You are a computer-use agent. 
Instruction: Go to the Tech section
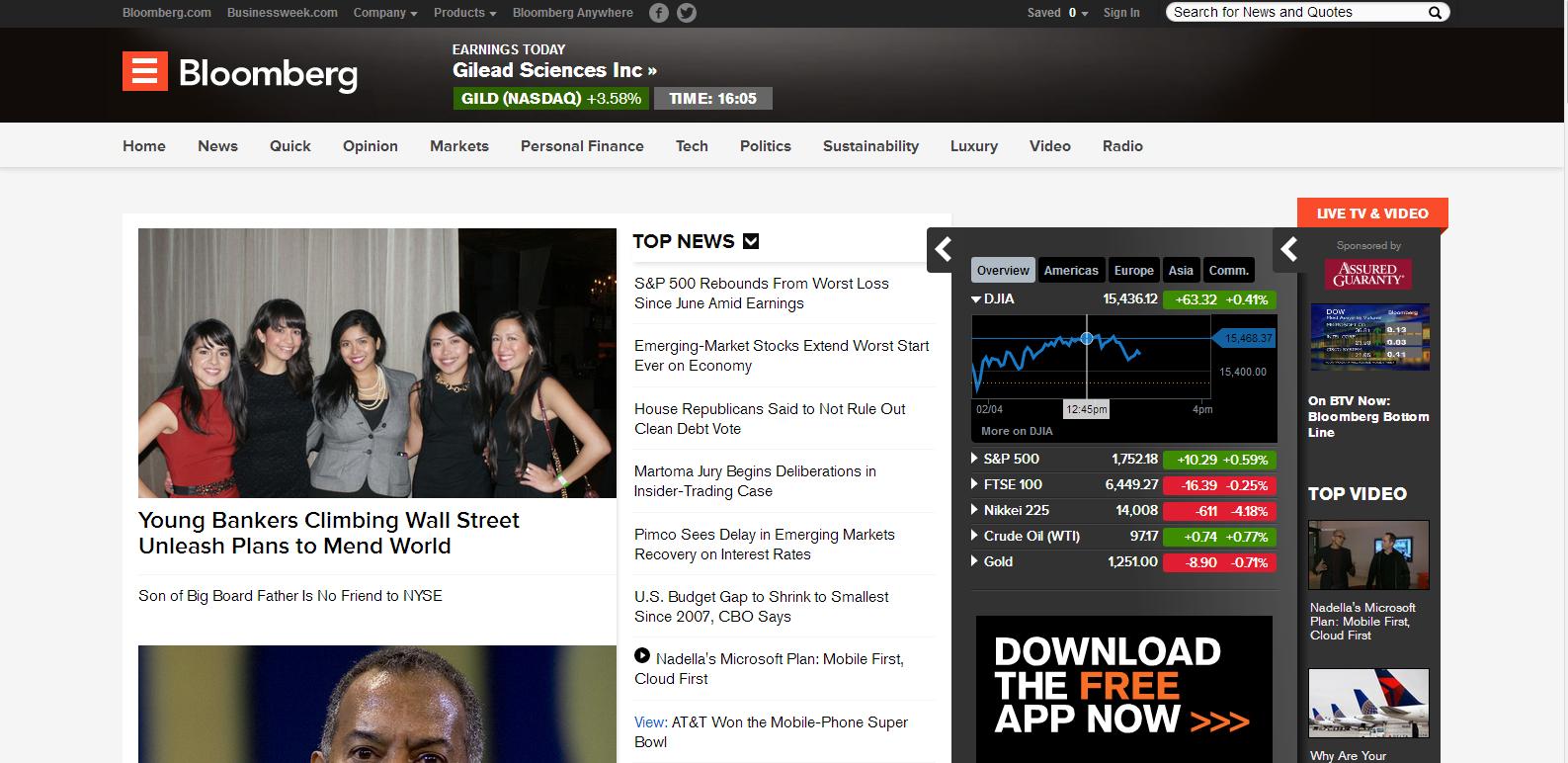click(692, 146)
